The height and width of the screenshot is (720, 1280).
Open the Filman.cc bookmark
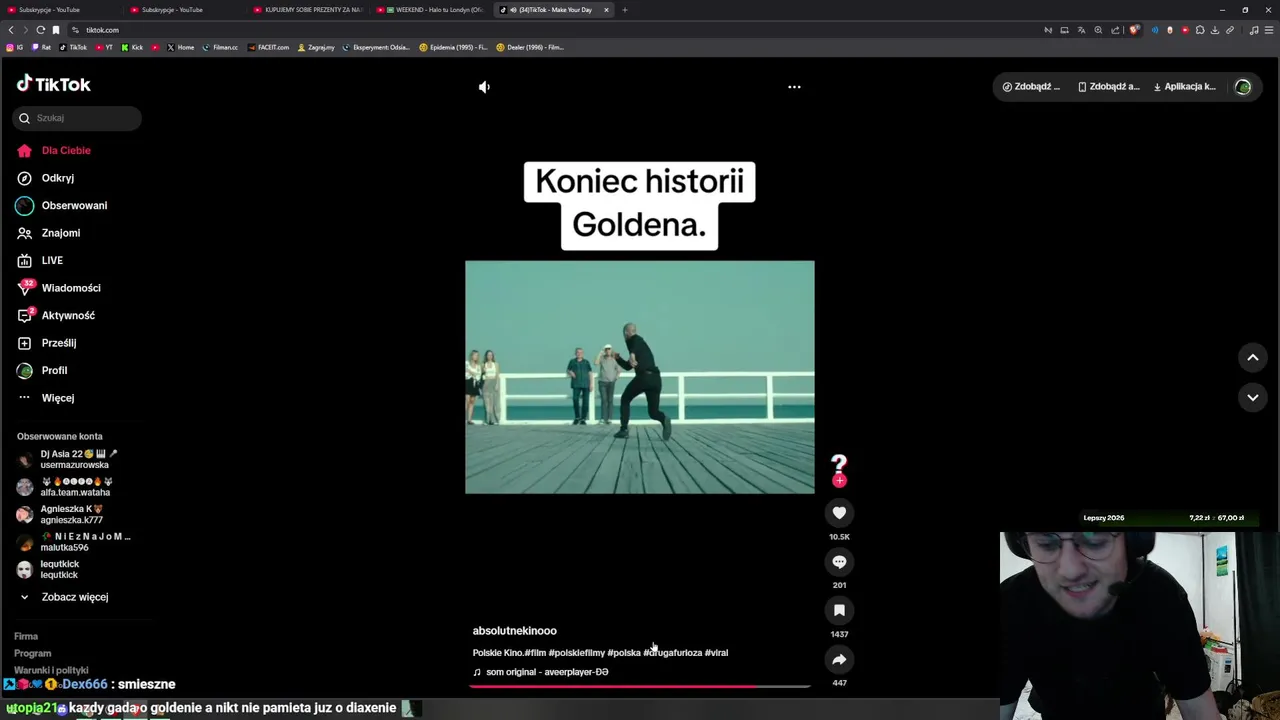220,47
